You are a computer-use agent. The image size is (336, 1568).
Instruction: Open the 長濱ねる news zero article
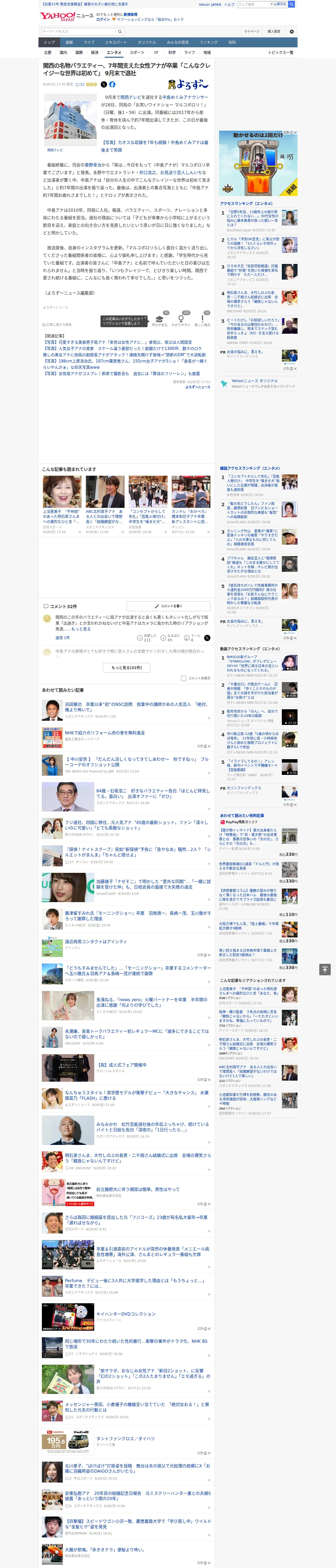click(152, 1002)
